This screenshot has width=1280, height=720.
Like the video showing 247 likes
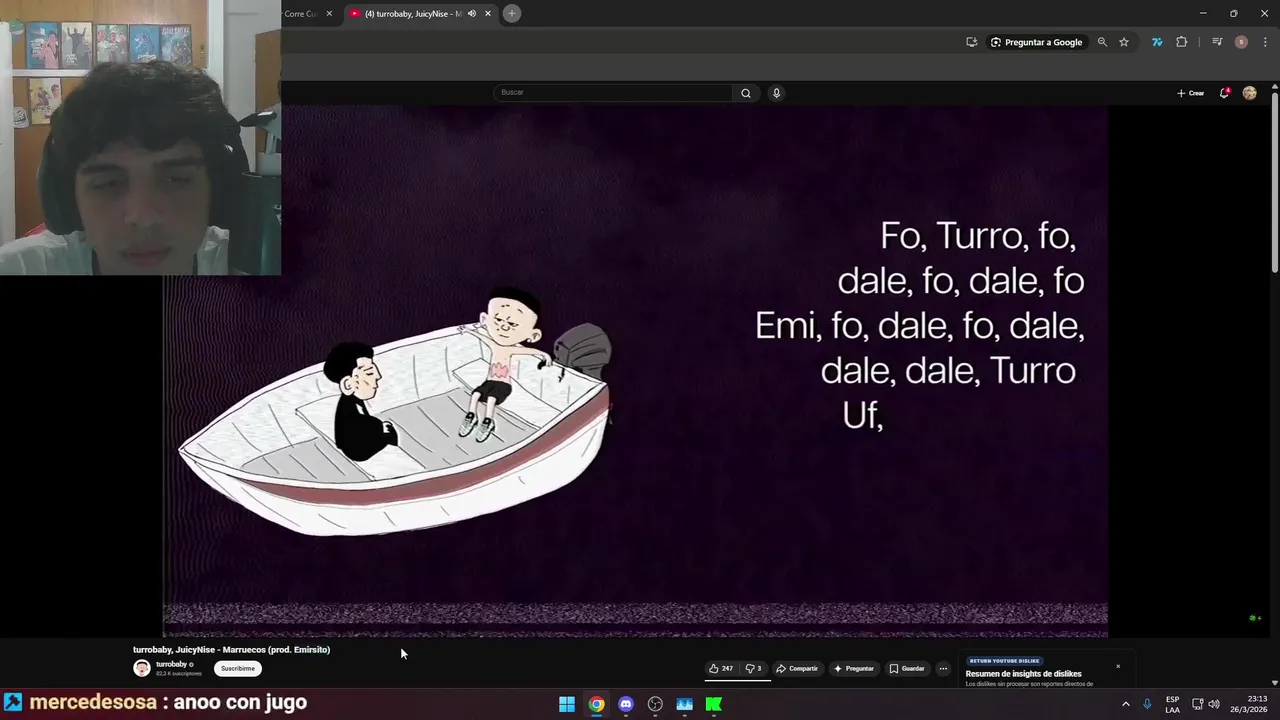[x=721, y=668]
